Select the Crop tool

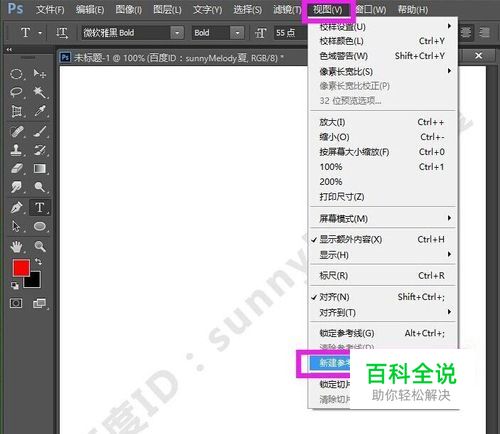16,111
